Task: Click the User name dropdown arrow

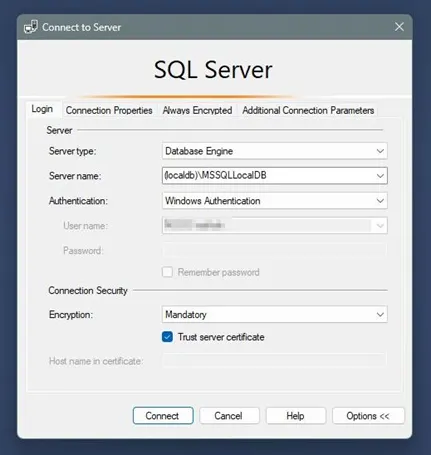Action: 380,226
